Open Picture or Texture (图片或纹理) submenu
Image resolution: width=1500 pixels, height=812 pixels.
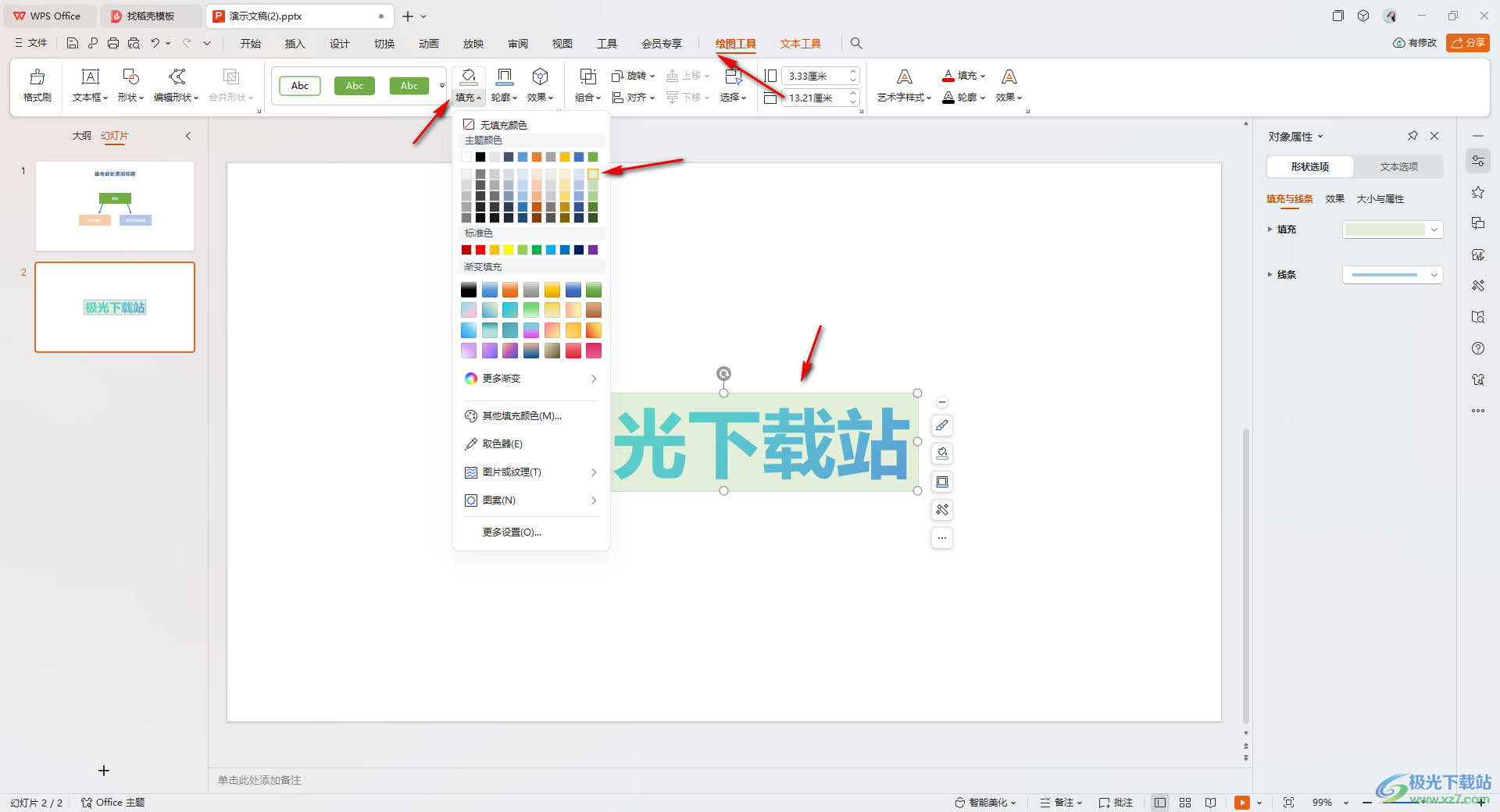click(531, 472)
